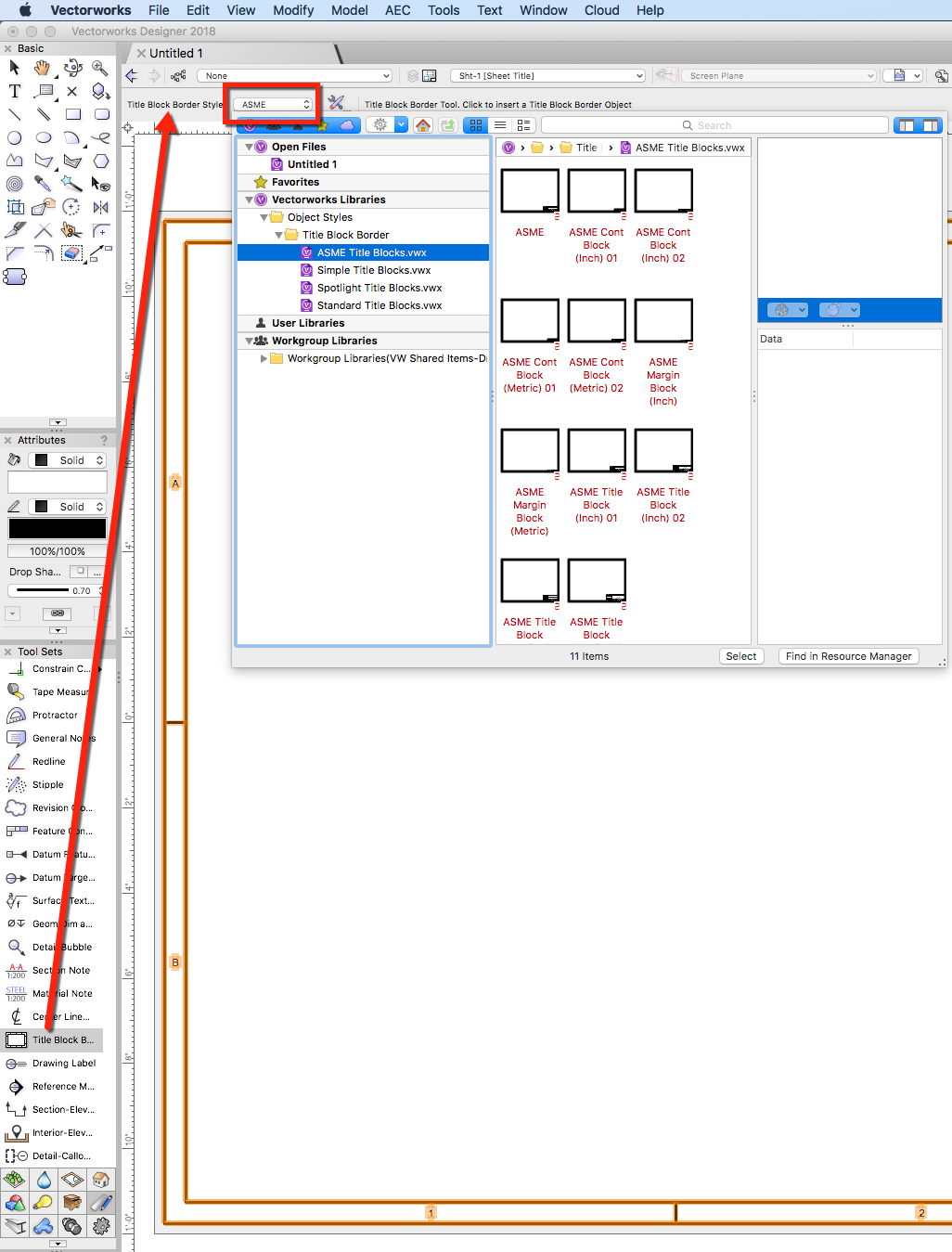The height and width of the screenshot is (1252, 952).
Task: Open the Modify menu
Action: [x=293, y=10]
